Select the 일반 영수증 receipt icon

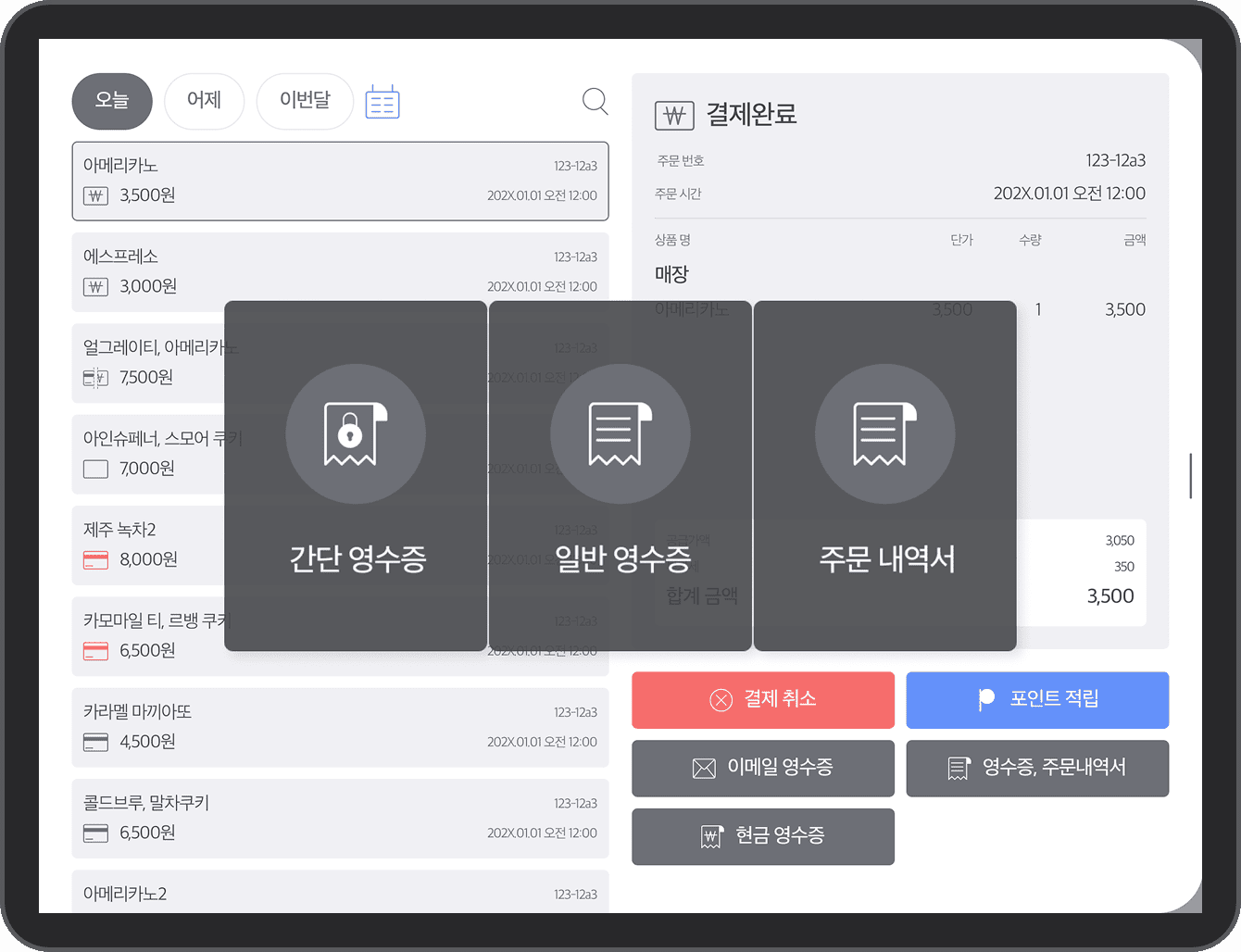click(620, 433)
